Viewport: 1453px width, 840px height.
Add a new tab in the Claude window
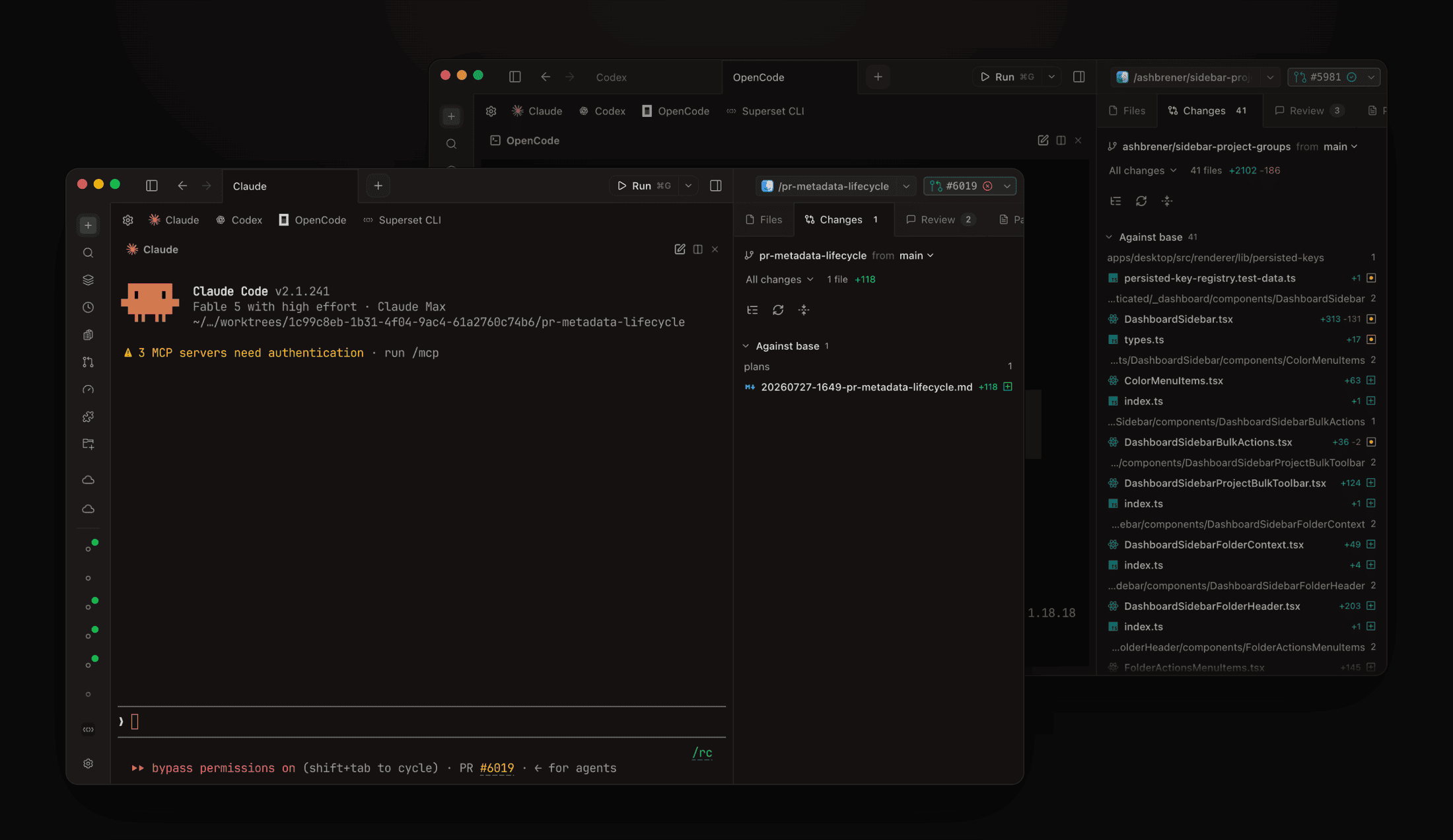point(378,186)
